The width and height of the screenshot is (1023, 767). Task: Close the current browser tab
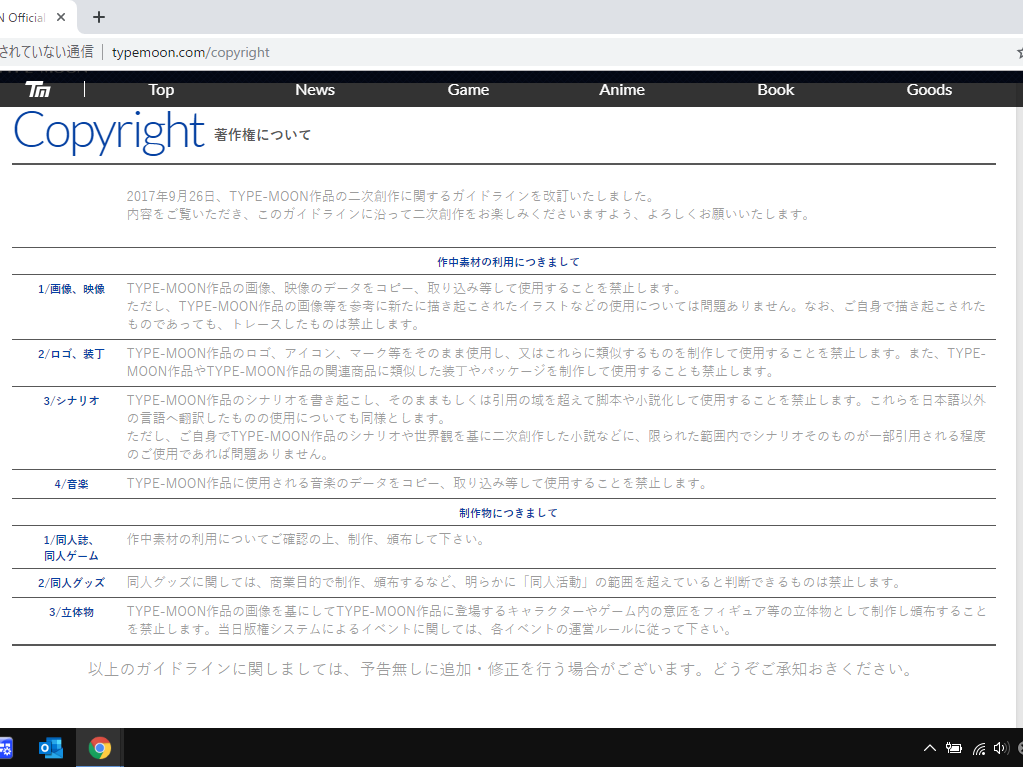(x=62, y=17)
